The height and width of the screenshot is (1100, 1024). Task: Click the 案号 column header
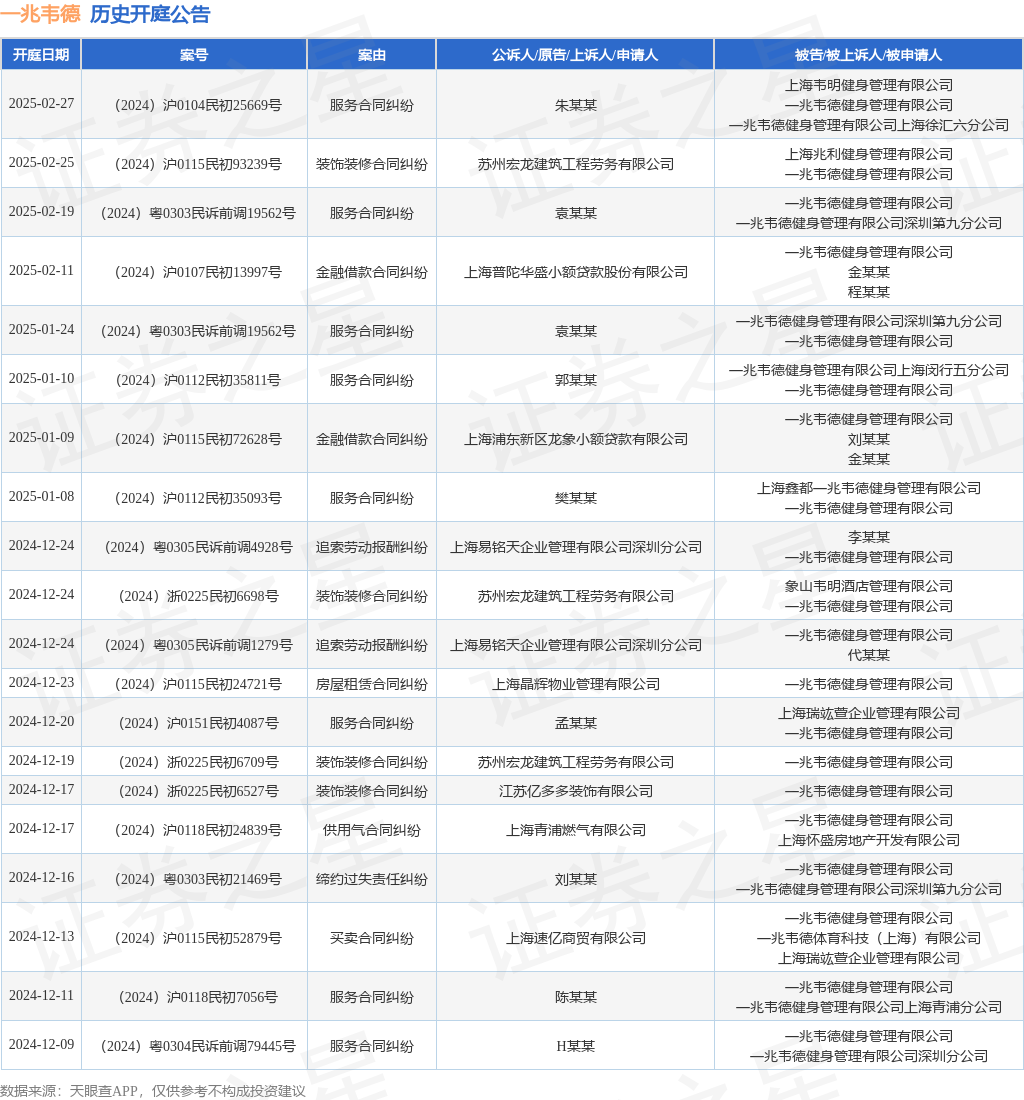[x=194, y=55]
